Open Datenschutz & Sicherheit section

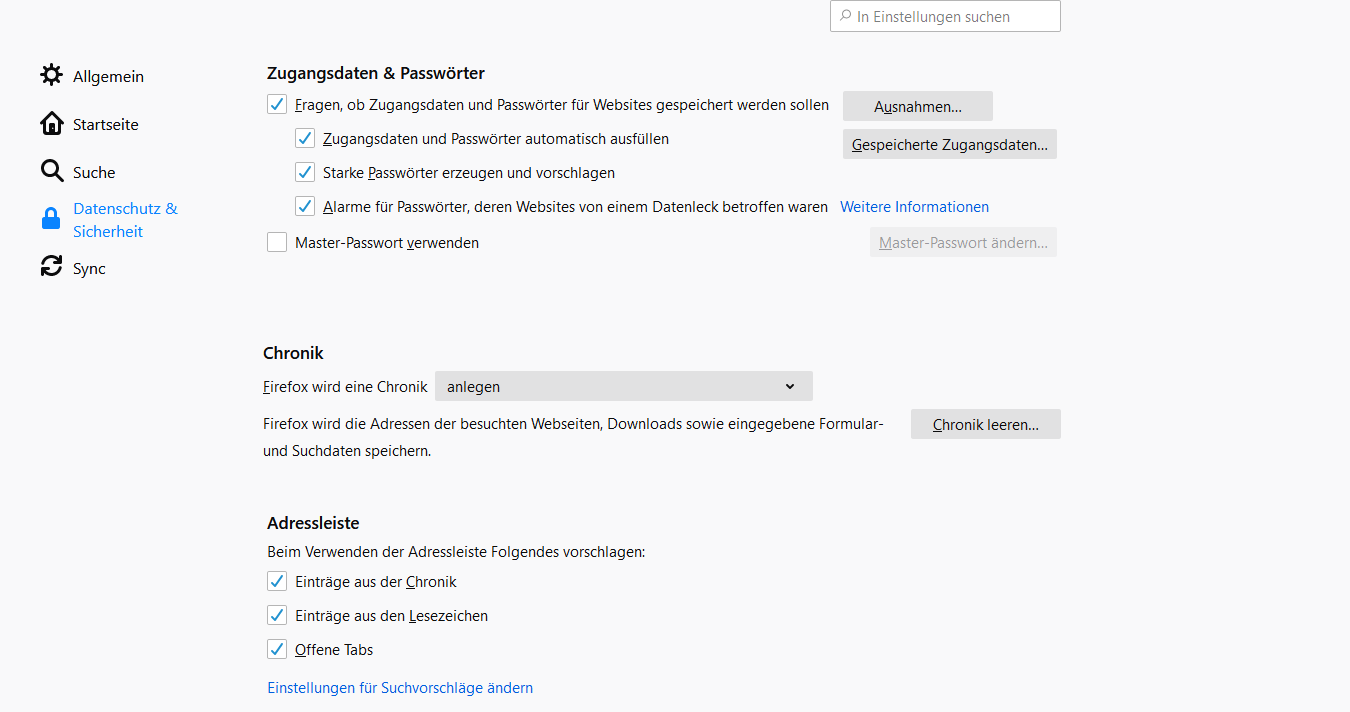(125, 220)
